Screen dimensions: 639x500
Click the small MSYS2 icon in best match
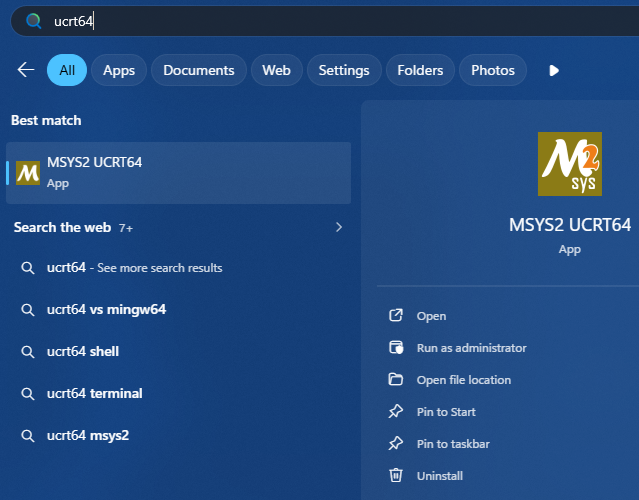pyautogui.click(x=28, y=173)
